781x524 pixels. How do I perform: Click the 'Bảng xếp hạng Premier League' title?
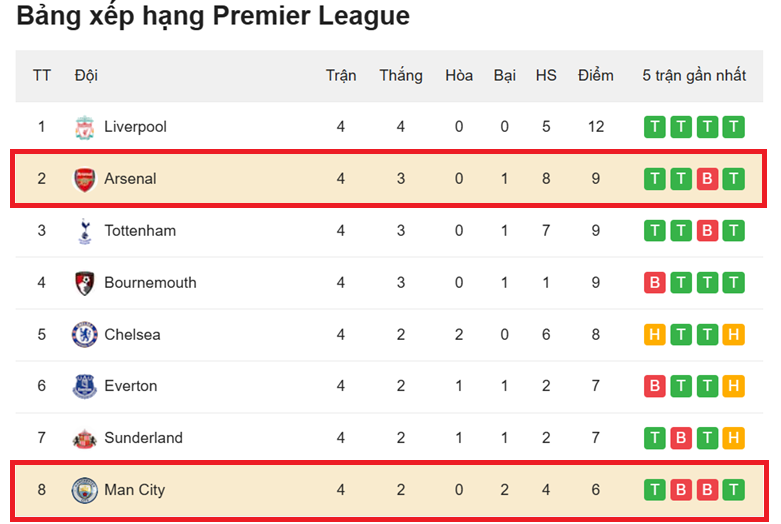[213, 17]
